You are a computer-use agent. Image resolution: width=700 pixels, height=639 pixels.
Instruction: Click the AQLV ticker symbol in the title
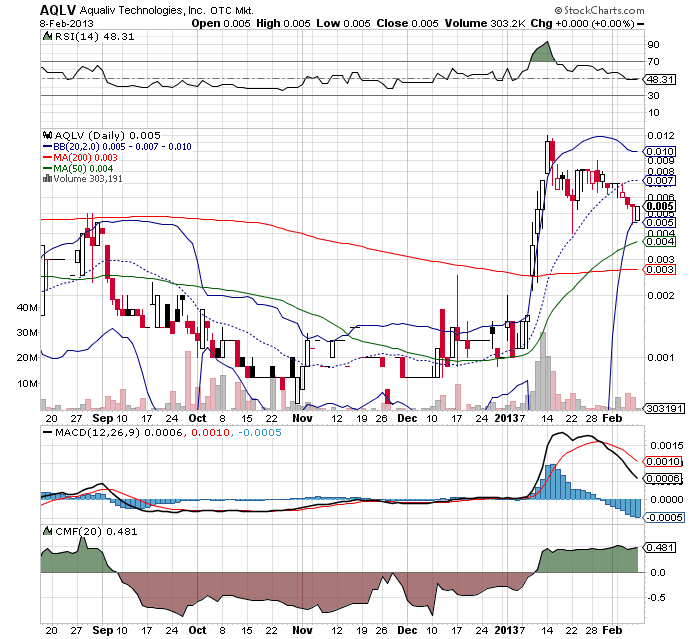tap(58, 10)
